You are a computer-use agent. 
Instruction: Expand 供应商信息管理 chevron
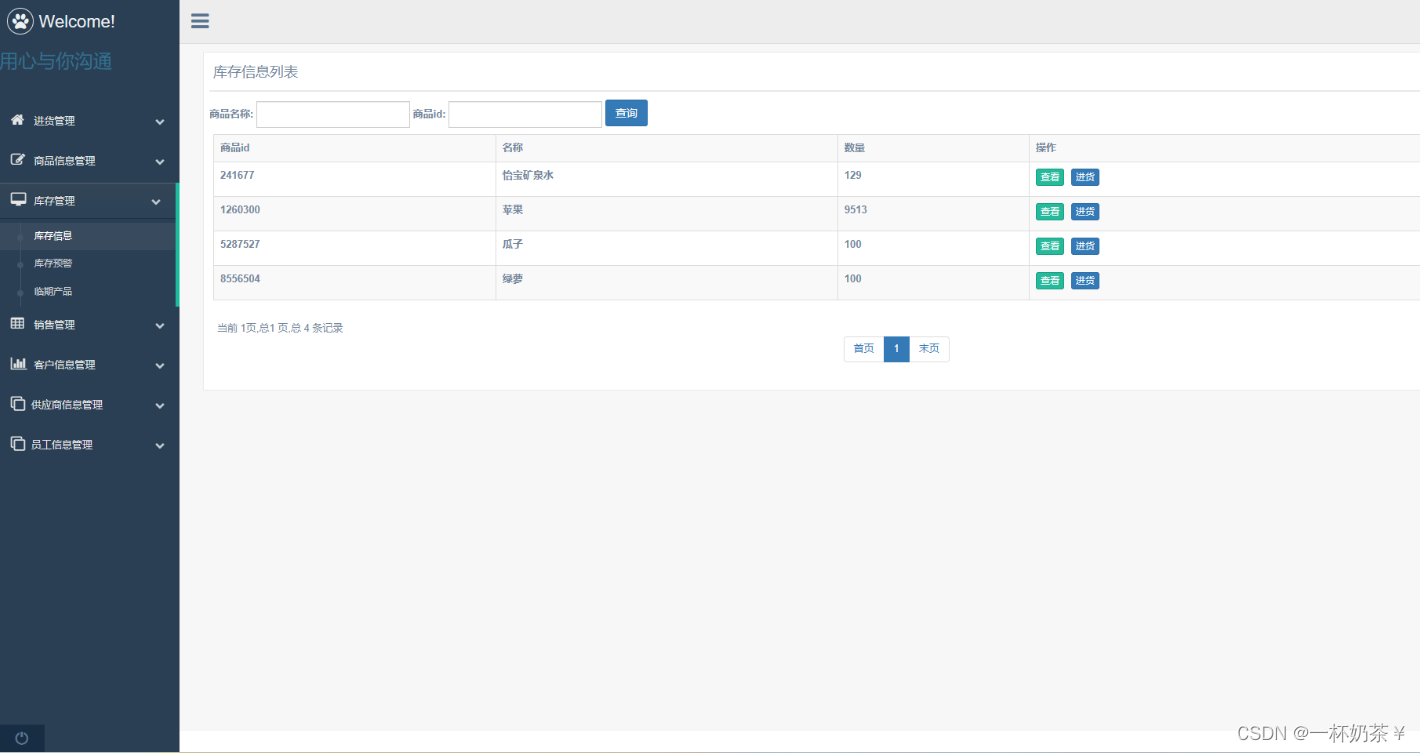(x=160, y=406)
